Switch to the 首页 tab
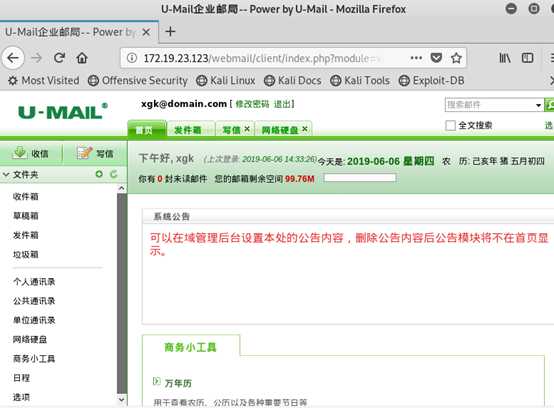This screenshot has height=408, width=554. click(147, 129)
